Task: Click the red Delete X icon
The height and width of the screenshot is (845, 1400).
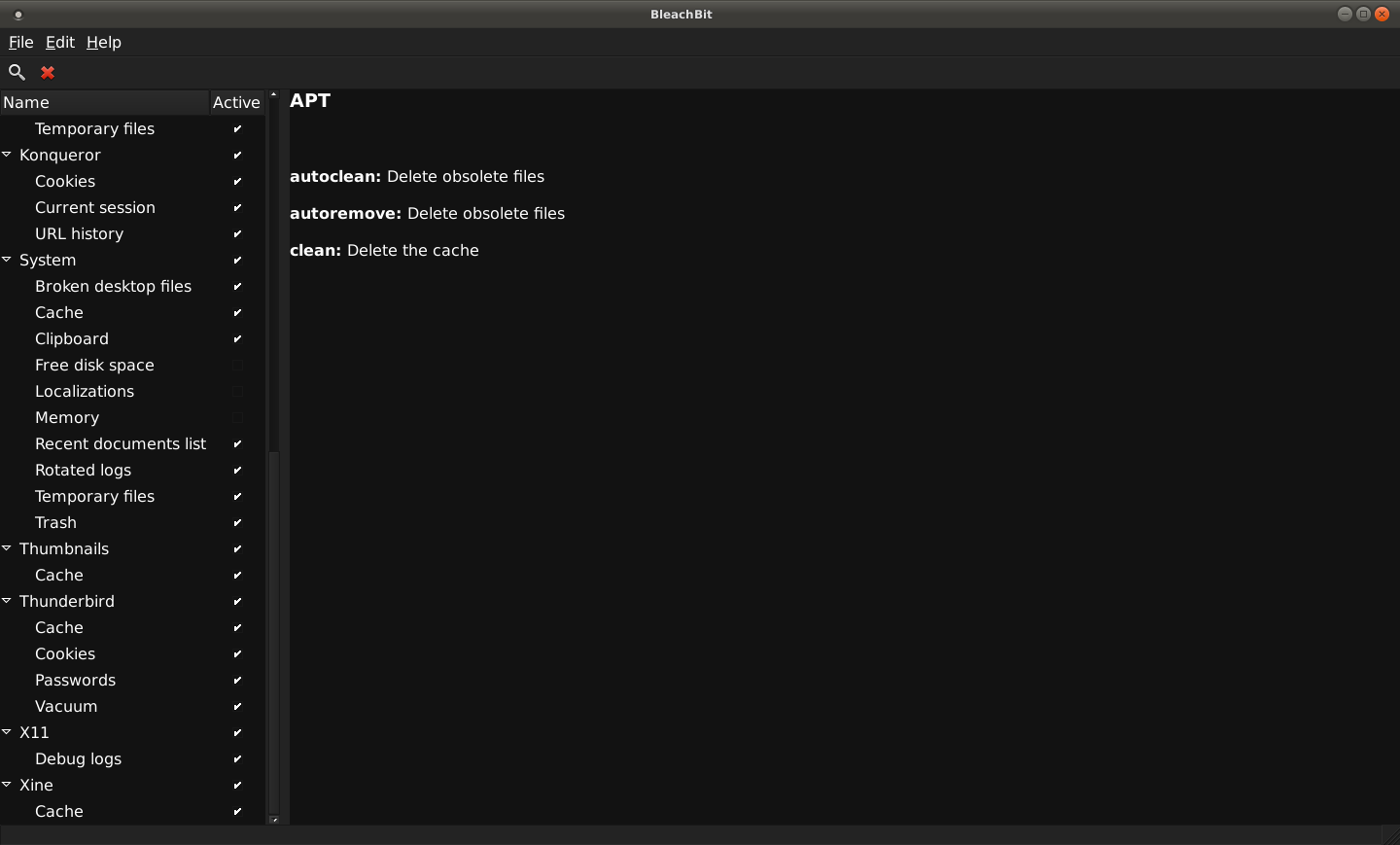Action: point(48,72)
